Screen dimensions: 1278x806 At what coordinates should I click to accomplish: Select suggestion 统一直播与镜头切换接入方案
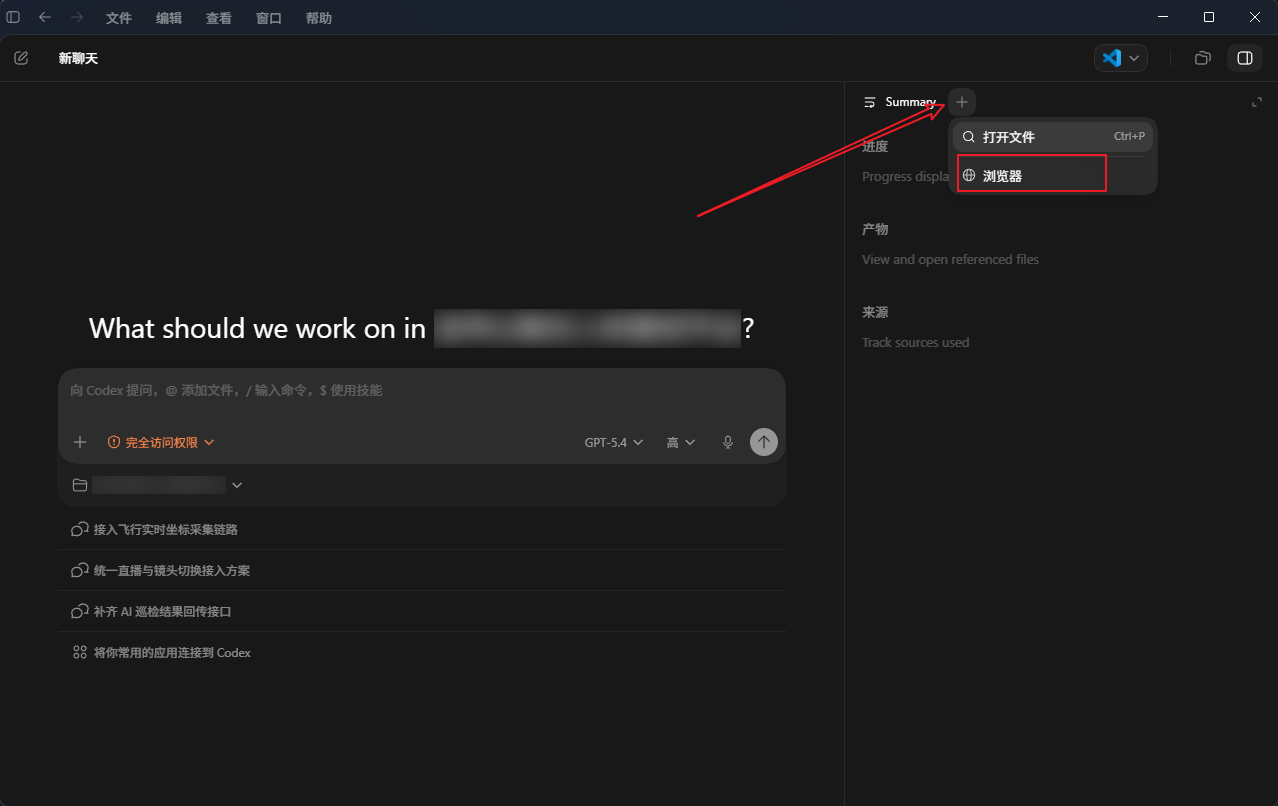pyautogui.click(x=422, y=570)
